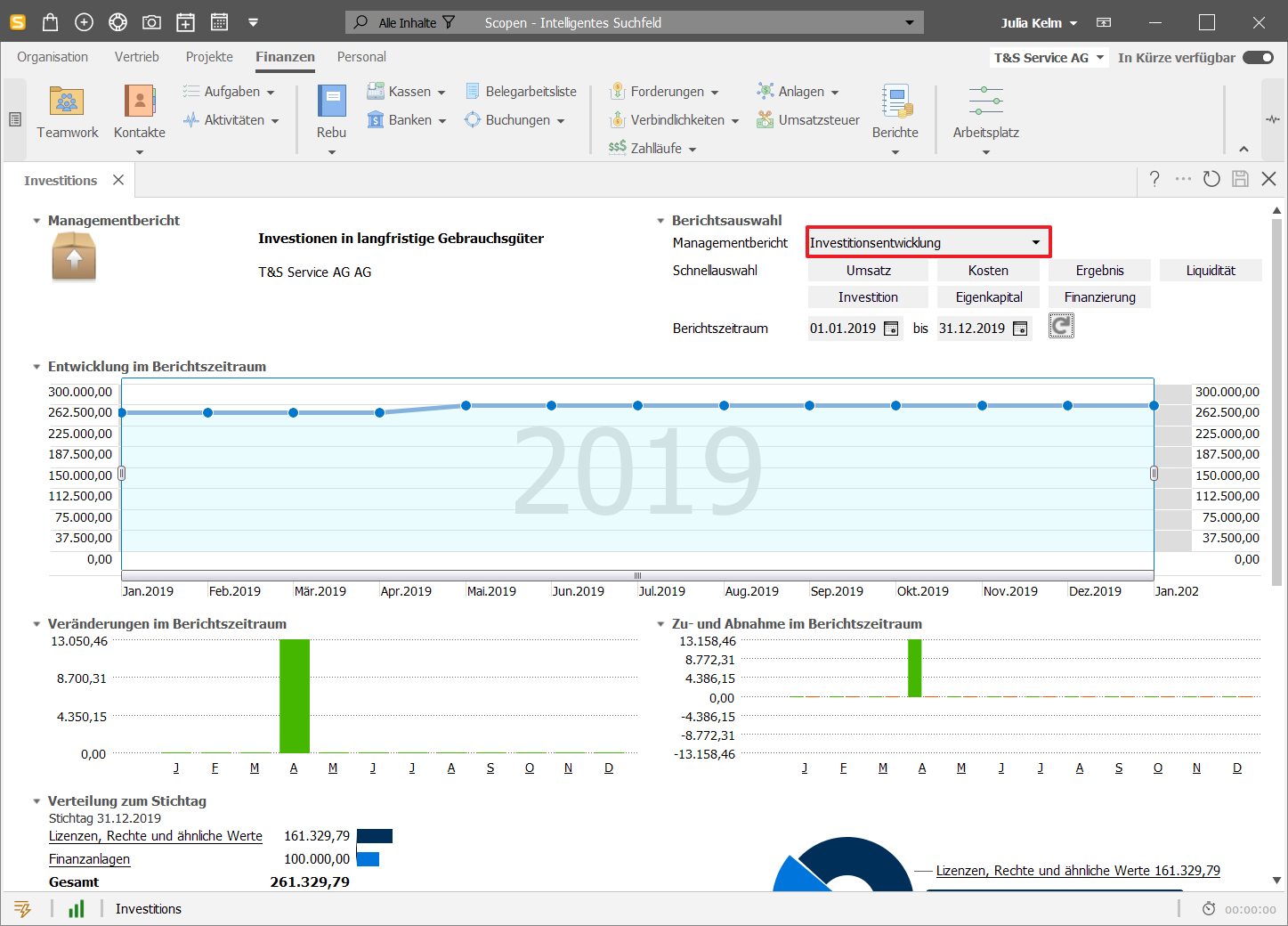The width and height of the screenshot is (1288, 926).
Task: Open the Forderungen dropdown
Action: tap(665, 92)
